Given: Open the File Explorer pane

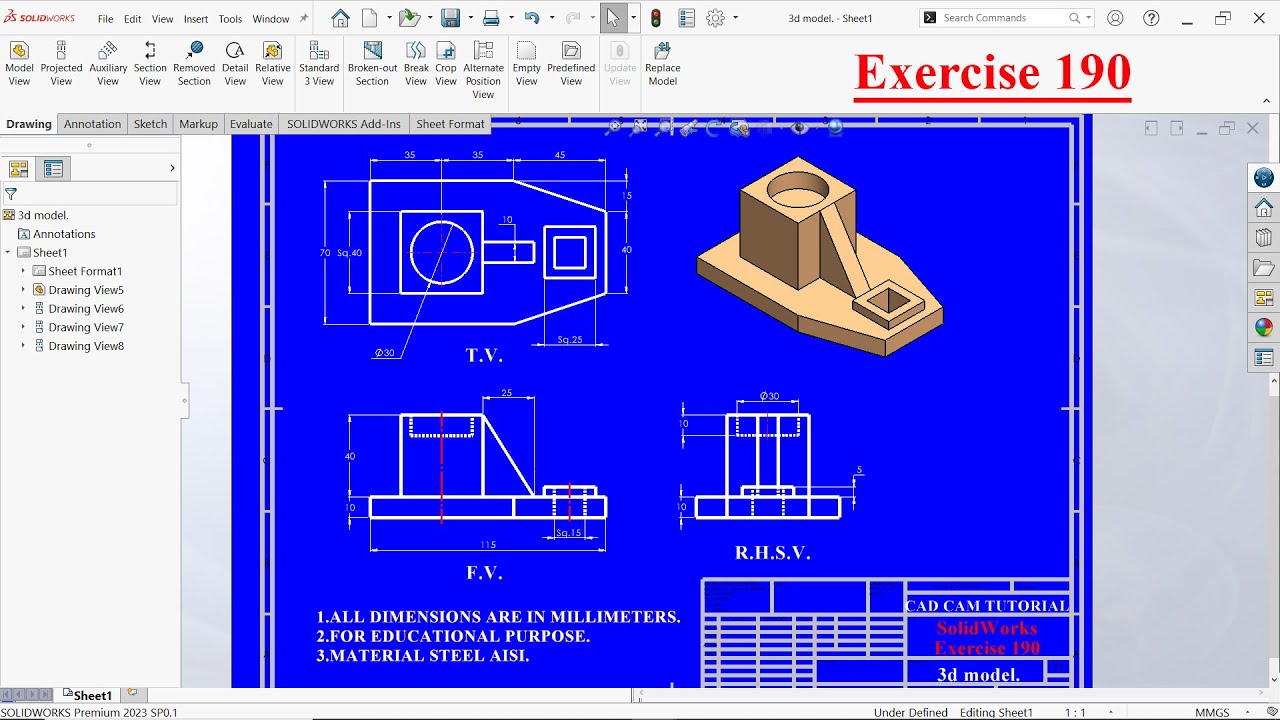Looking at the screenshot, I should click(1264, 268).
